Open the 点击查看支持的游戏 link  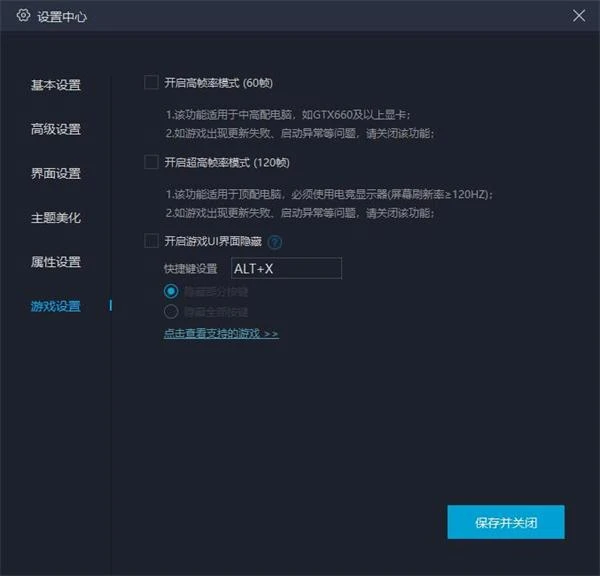tap(221, 334)
